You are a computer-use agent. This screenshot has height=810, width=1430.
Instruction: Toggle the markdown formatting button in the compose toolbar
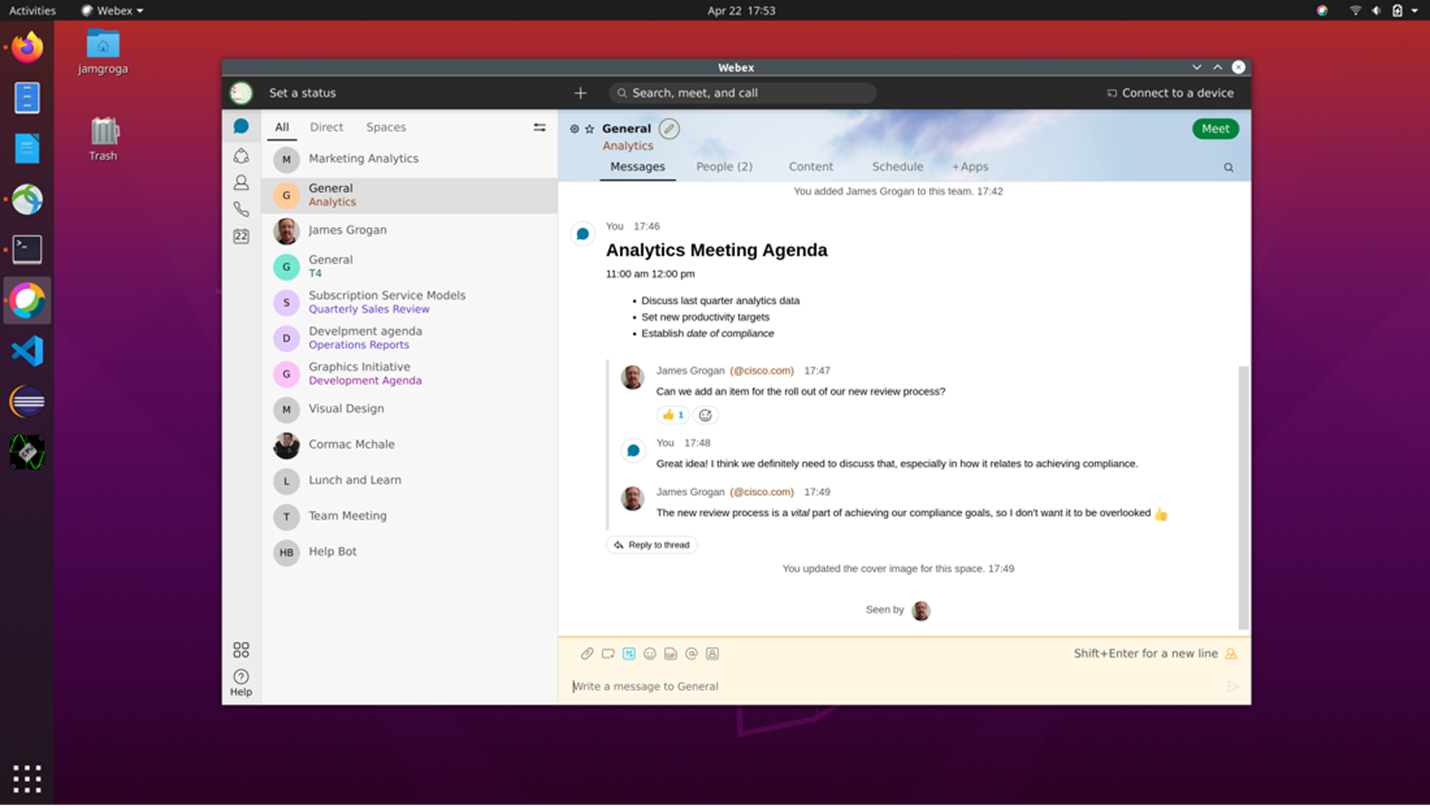tap(629, 654)
